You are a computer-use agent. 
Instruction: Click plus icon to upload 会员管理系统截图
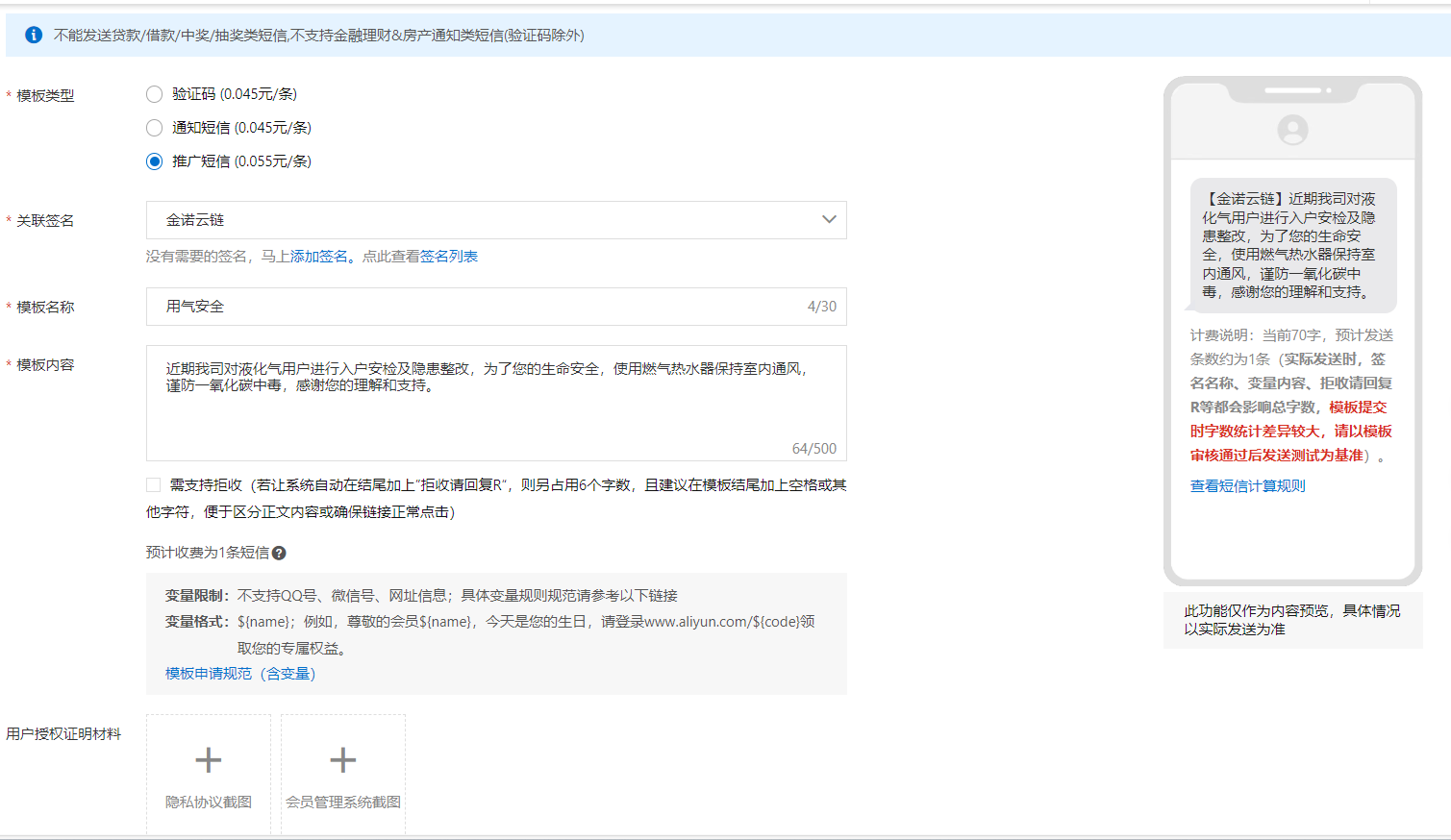(343, 760)
